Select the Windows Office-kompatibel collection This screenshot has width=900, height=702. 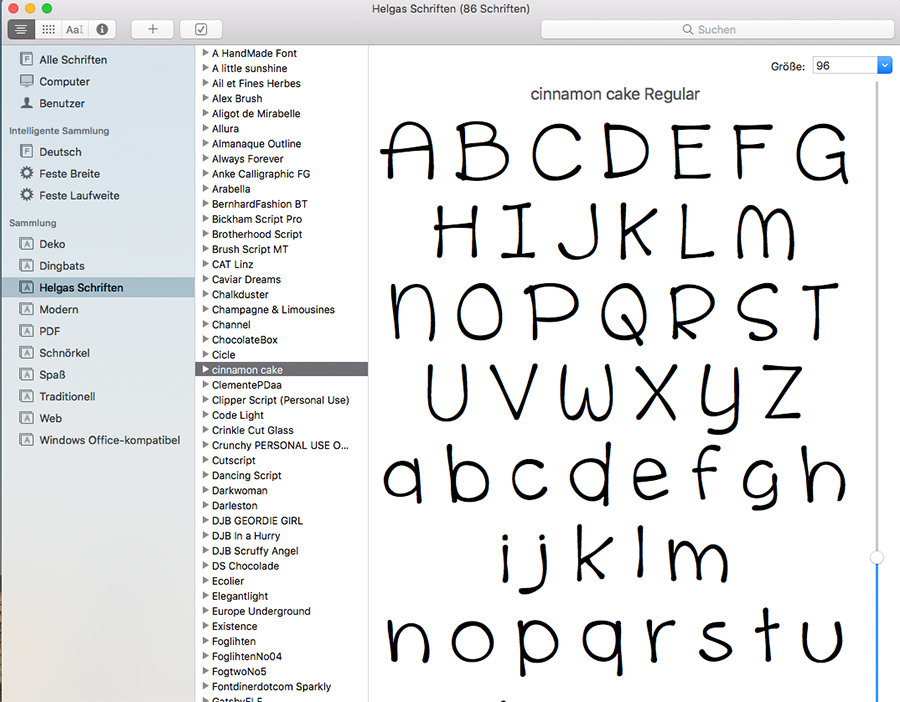(109, 440)
